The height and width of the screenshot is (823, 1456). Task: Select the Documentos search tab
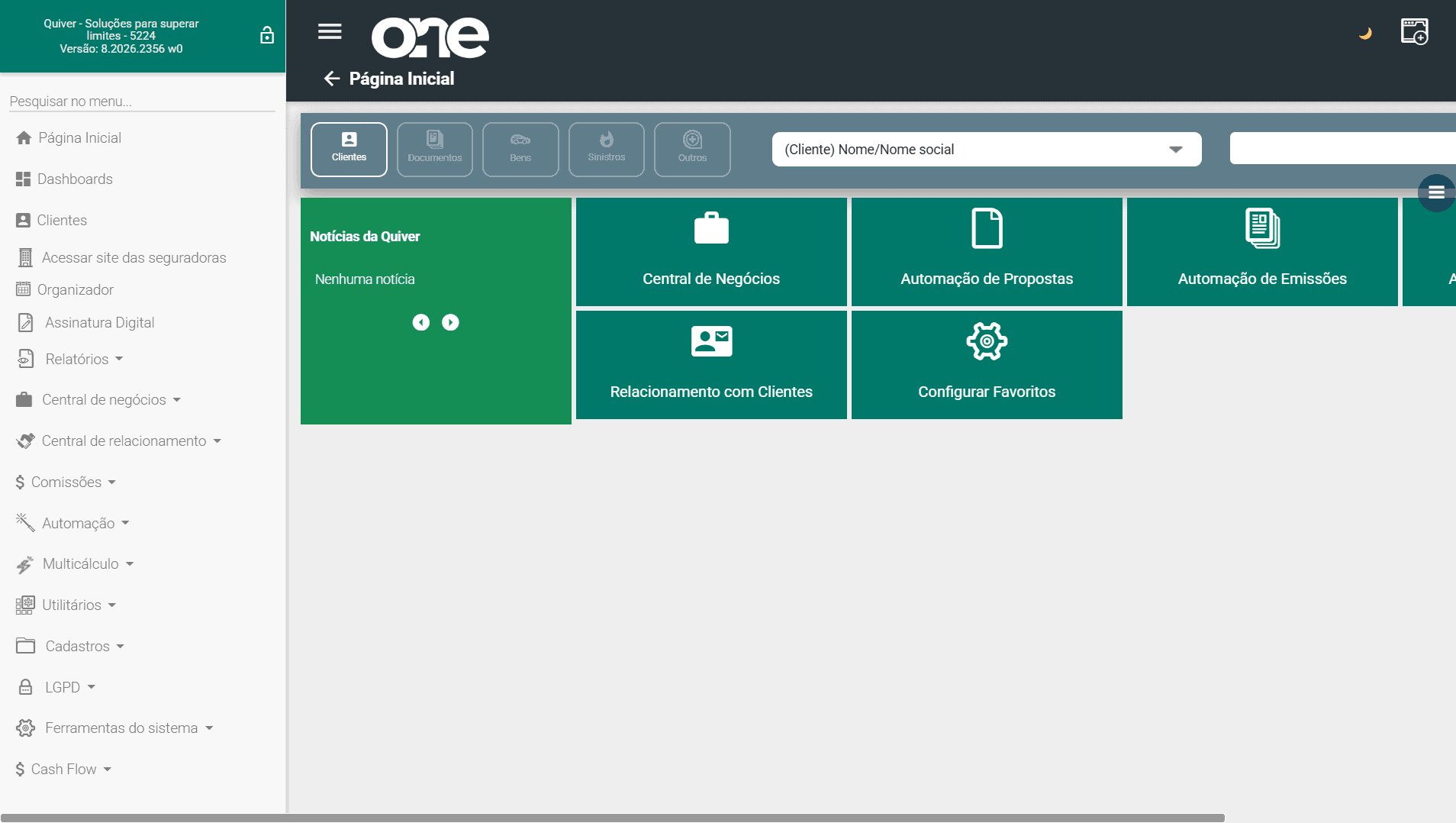click(434, 149)
